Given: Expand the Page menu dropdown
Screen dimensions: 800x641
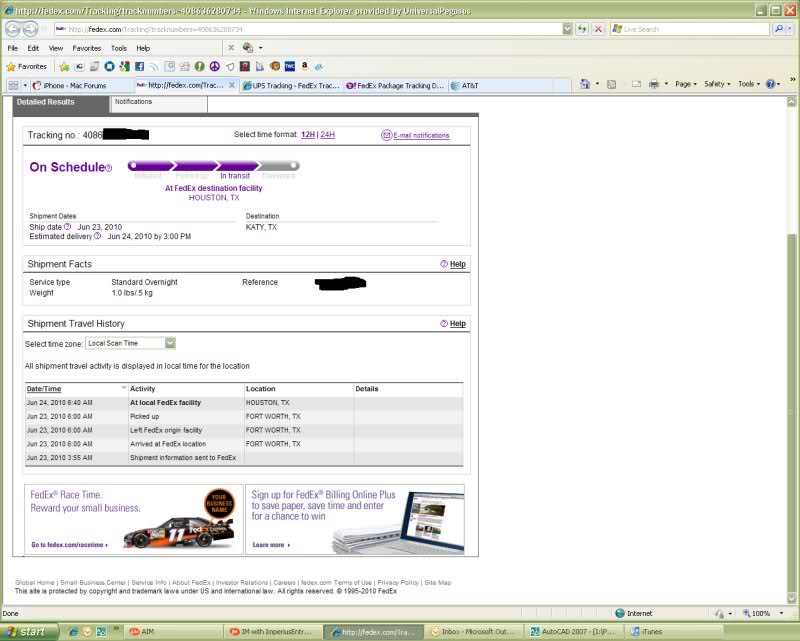Looking at the screenshot, I should point(686,84).
